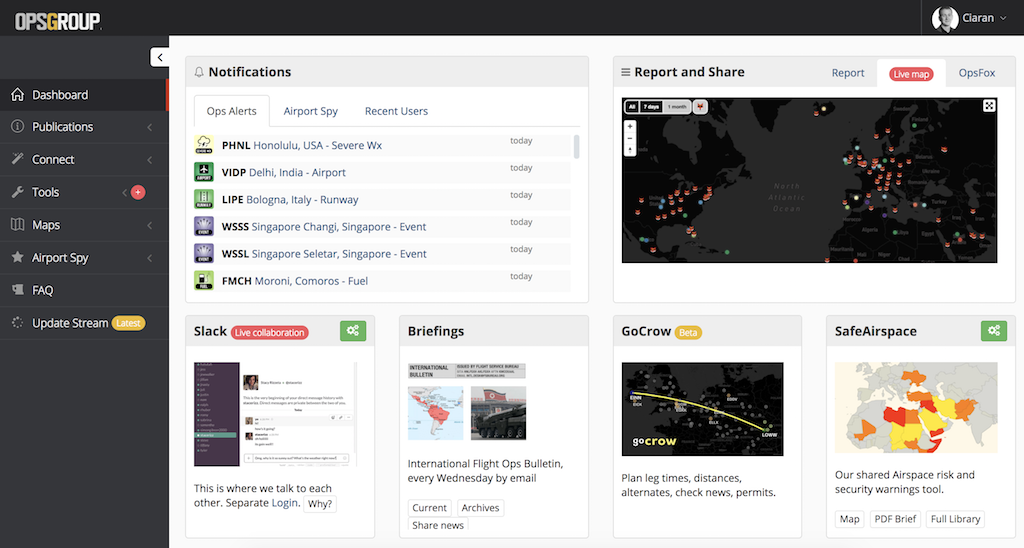Collapse the sidebar with the arrow button
Viewport: 1024px width, 548px height.
[x=159, y=57]
